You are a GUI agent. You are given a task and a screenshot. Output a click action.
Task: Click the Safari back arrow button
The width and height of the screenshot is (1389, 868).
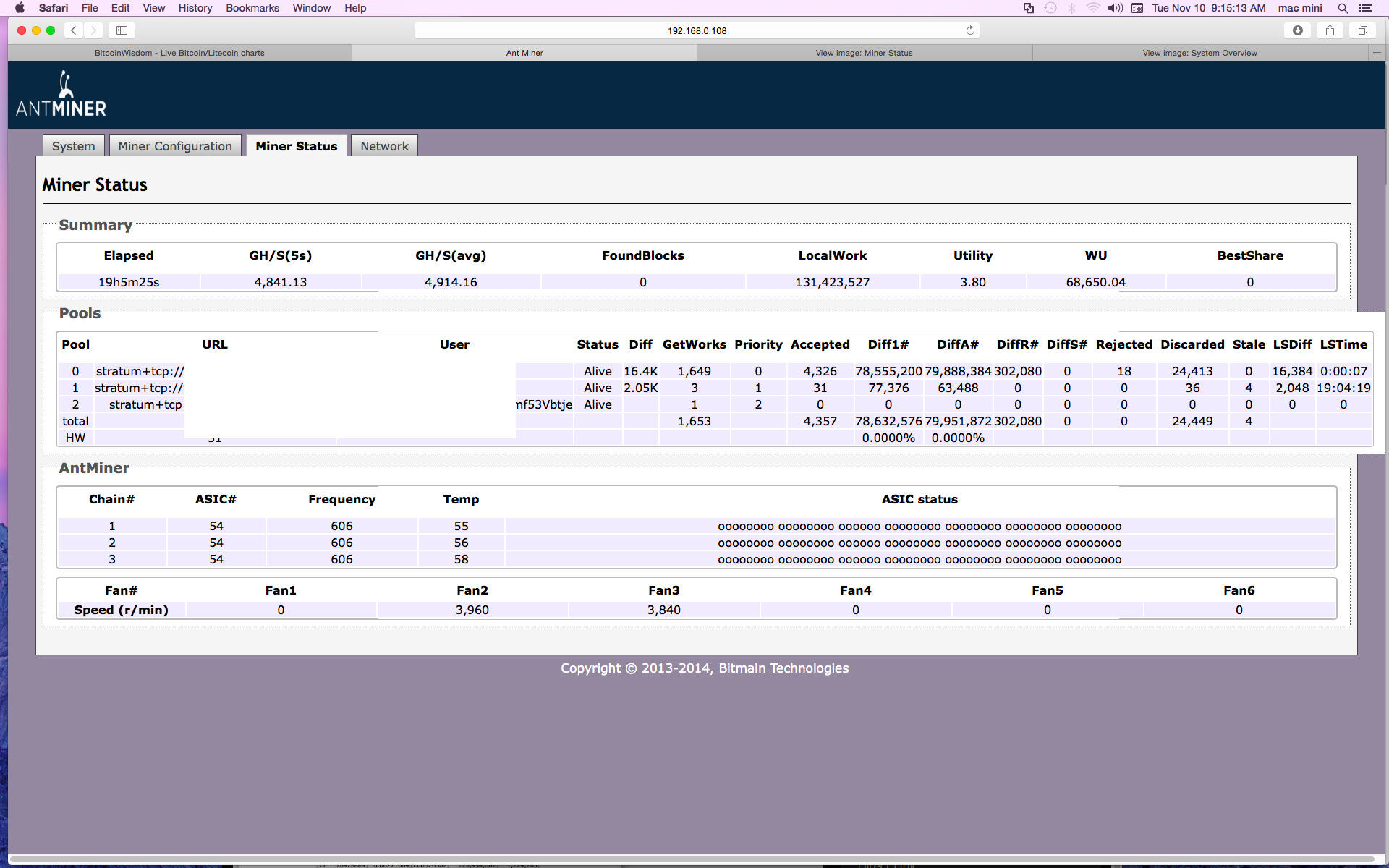coord(74,30)
